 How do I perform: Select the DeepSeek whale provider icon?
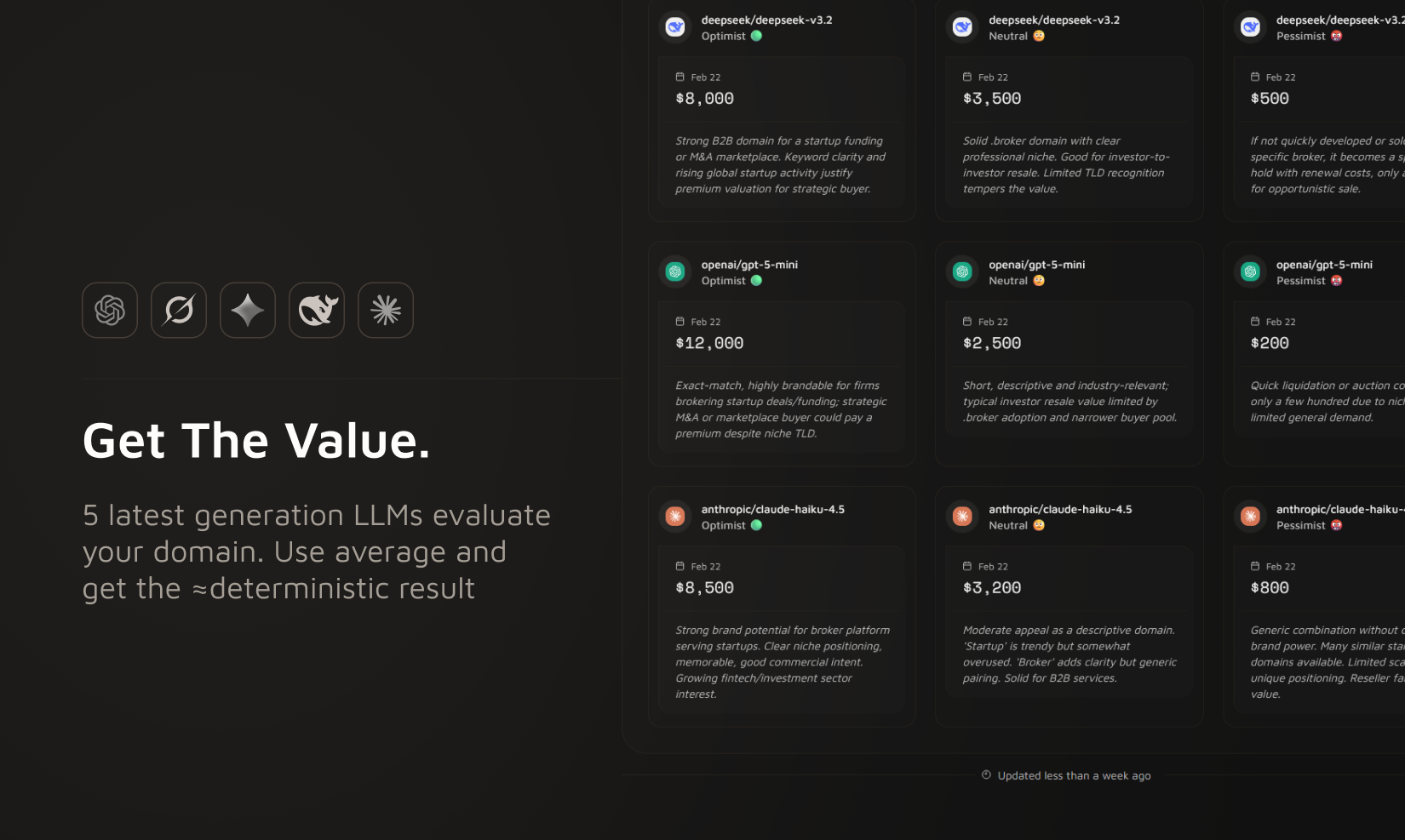coord(316,310)
